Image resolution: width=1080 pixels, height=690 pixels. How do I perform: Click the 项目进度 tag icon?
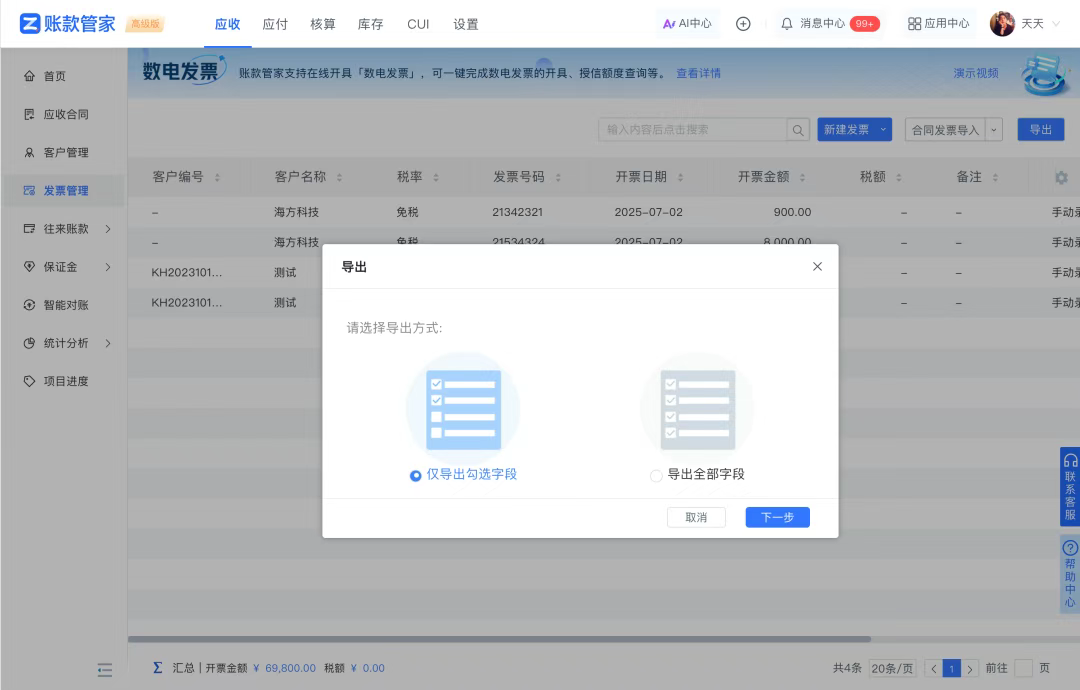pyautogui.click(x=29, y=381)
